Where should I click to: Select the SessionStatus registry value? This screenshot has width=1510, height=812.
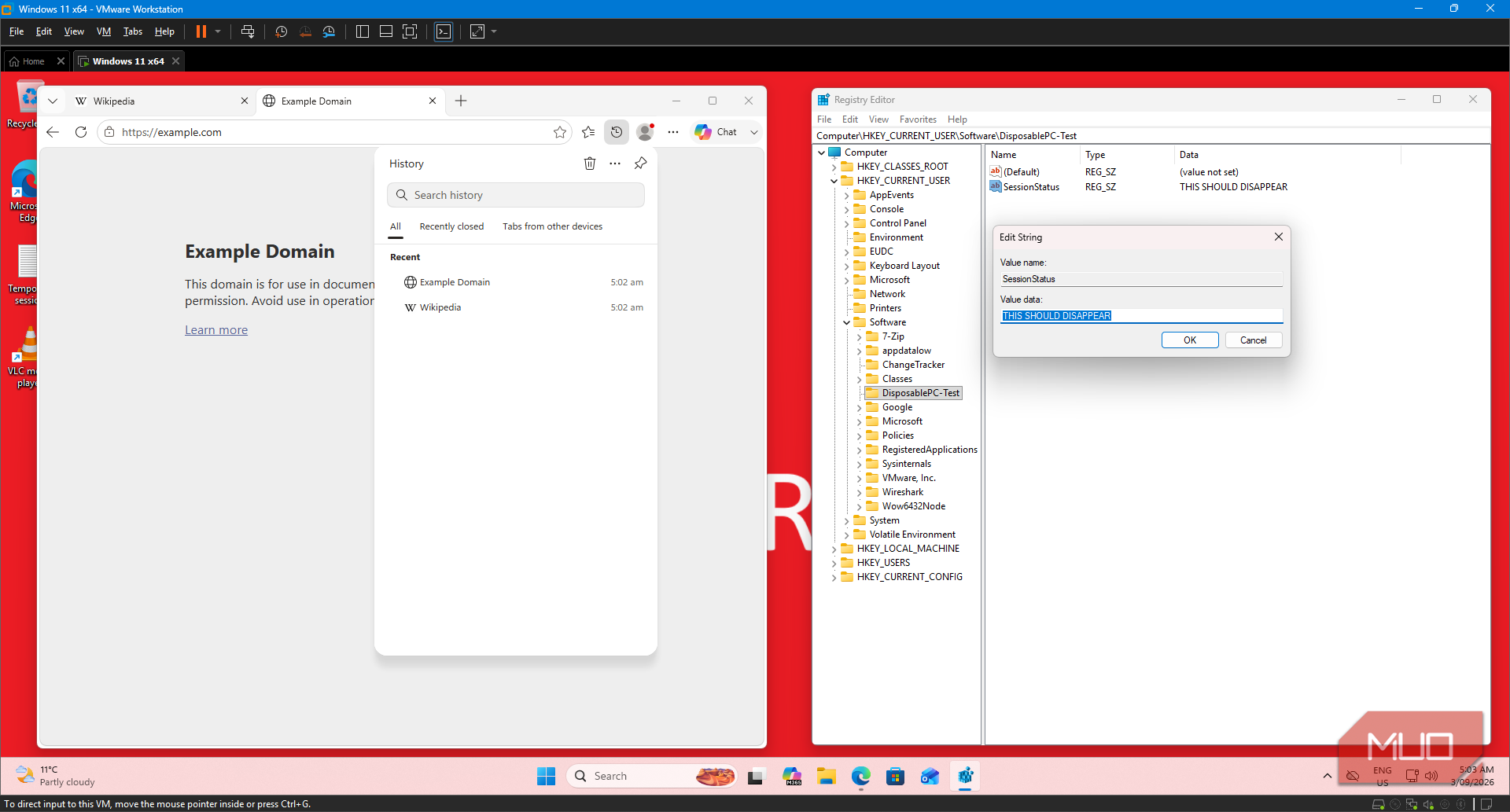click(x=1031, y=187)
